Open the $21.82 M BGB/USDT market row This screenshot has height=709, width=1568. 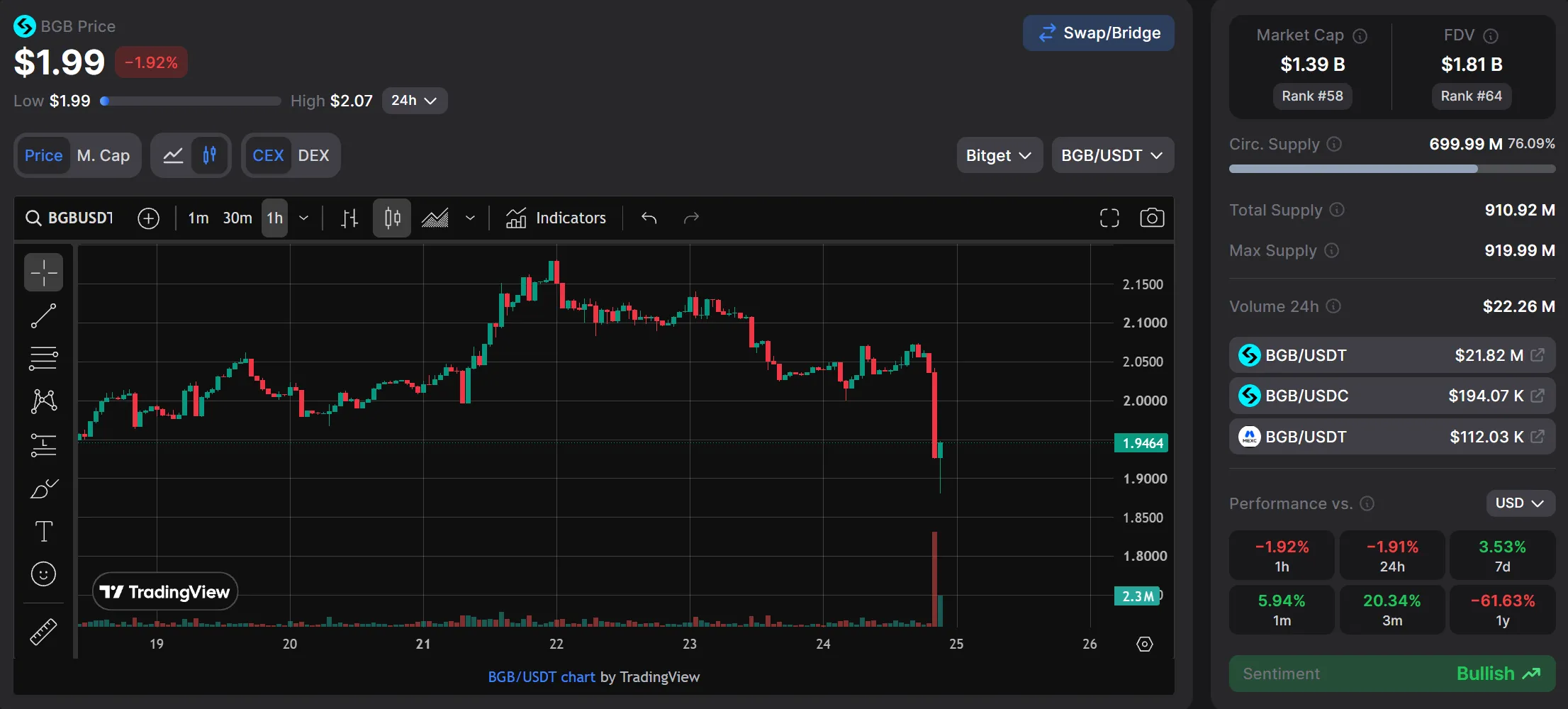click(1392, 355)
